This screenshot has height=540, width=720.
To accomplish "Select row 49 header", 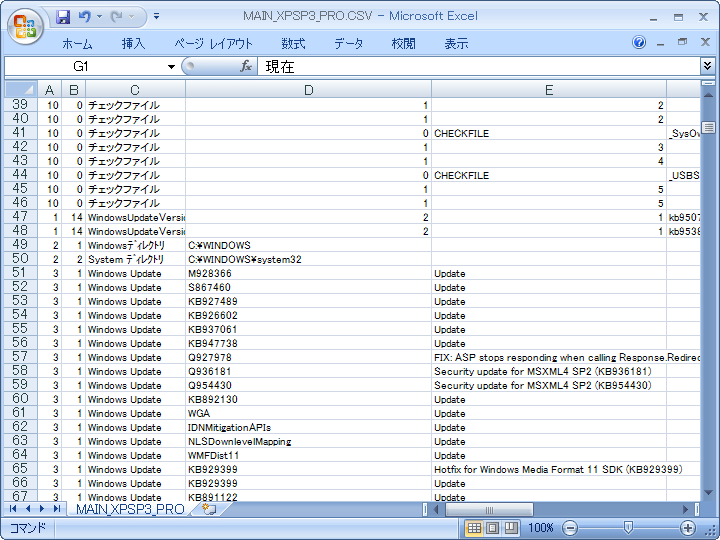I will tap(21, 245).
